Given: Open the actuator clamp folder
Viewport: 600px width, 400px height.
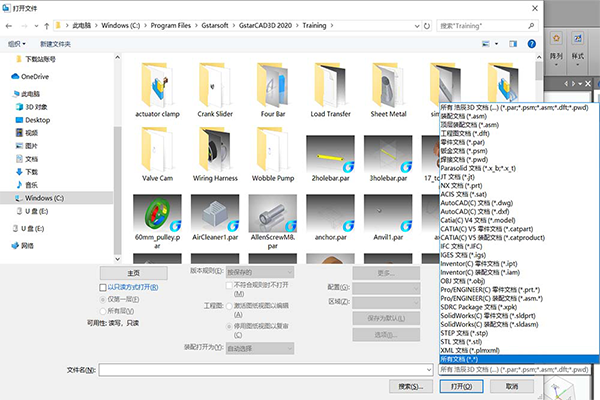Looking at the screenshot, I should (157, 90).
